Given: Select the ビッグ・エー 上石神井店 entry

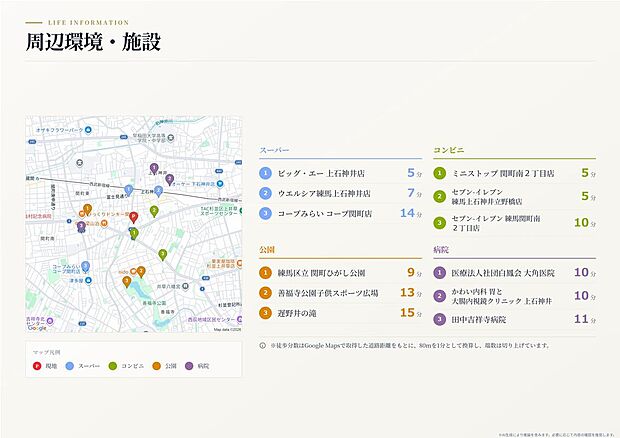Looking at the screenshot, I should coord(340,173).
